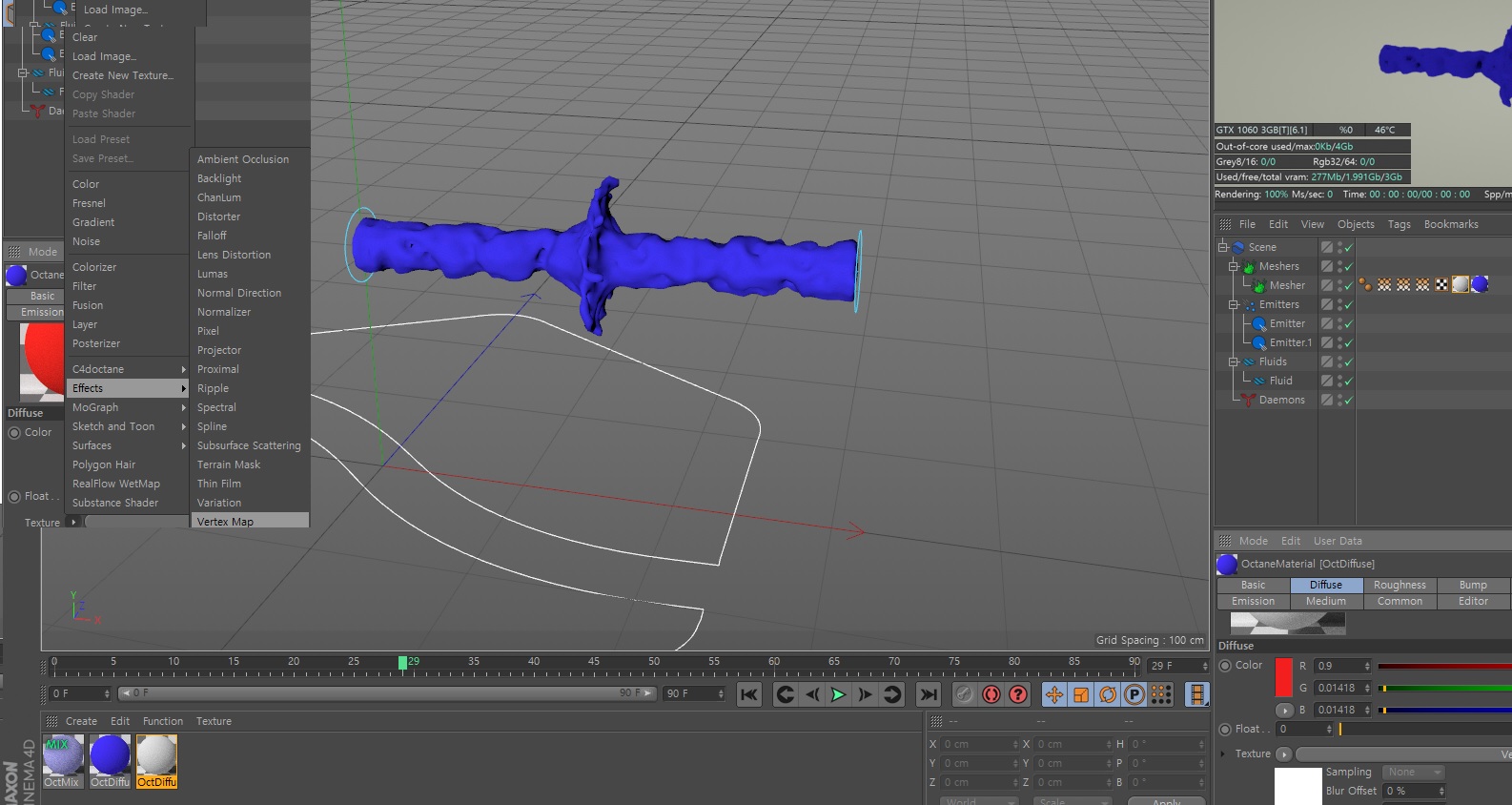Toggle position keyframe recording icon

(1053, 694)
